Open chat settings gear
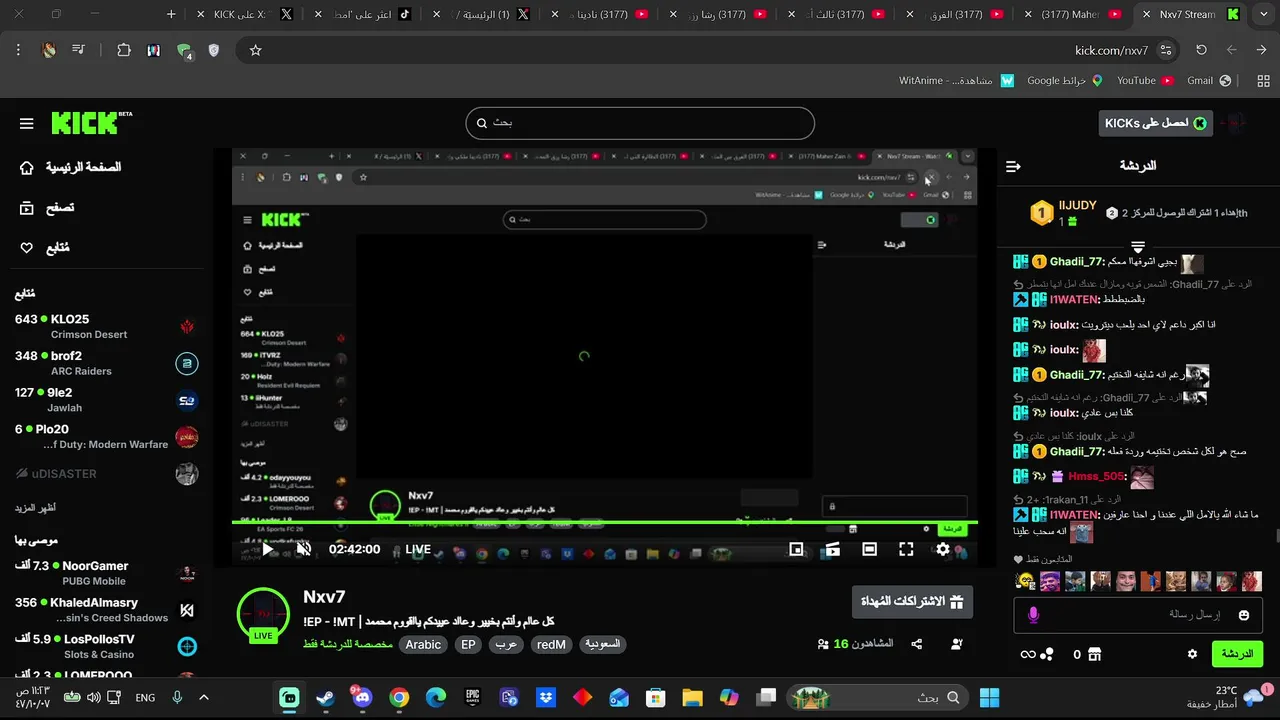Screen dimensions: 1280x720 tap(1192, 654)
